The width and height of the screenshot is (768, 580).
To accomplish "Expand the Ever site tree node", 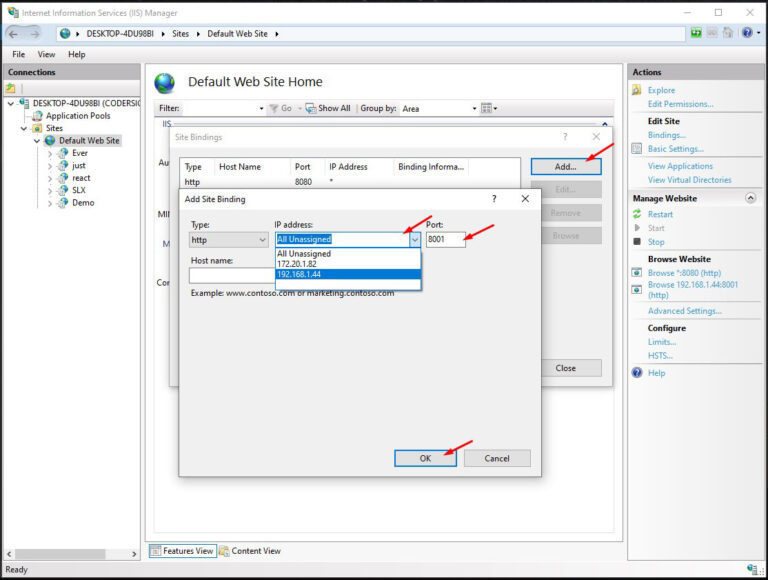I will point(50,154).
